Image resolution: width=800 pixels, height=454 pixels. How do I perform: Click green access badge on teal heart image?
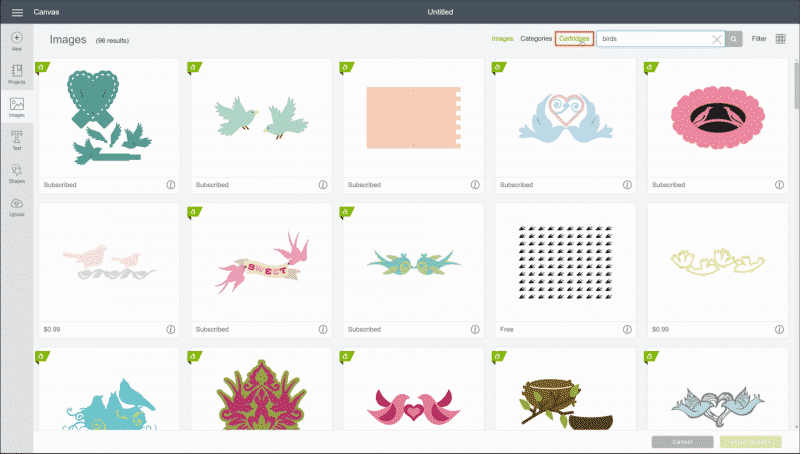click(x=42, y=67)
